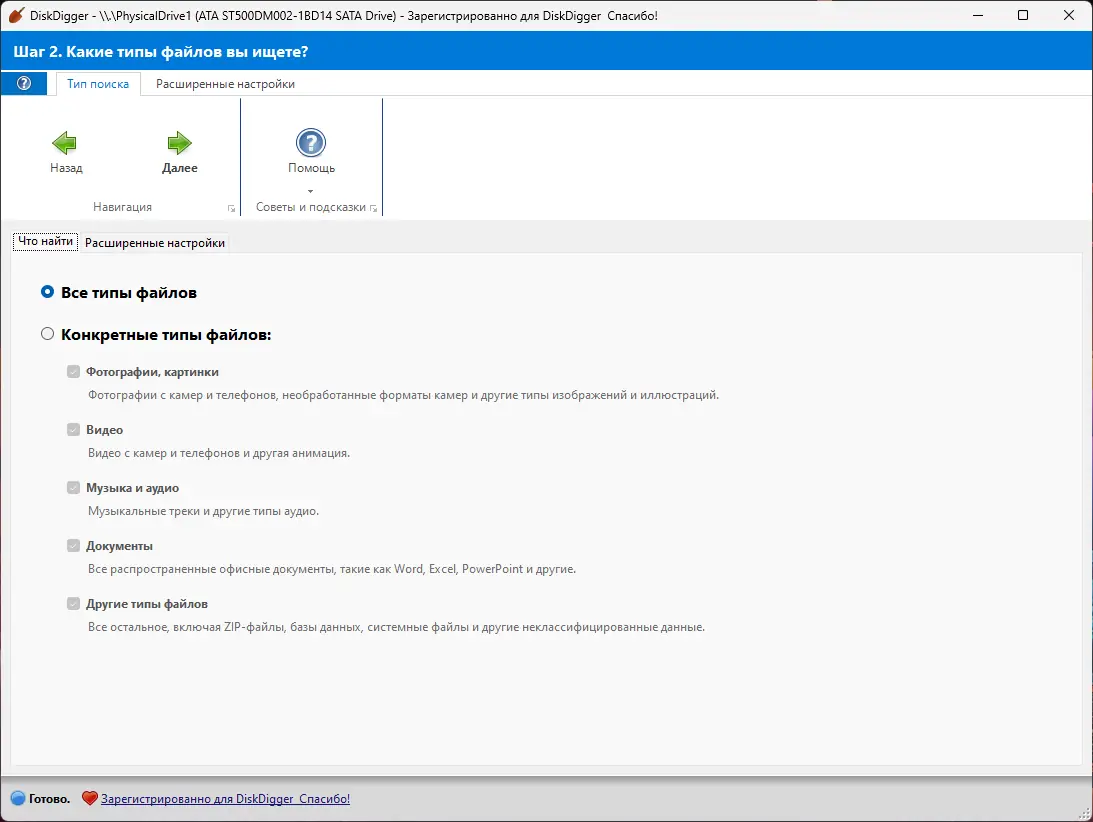Click the blue Готово status indicator icon

coord(18,798)
